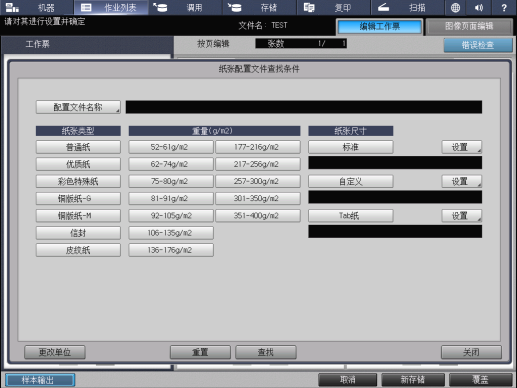
Task: Select the 标准 paper size option
Action: pyautogui.click(x=351, y=147)
